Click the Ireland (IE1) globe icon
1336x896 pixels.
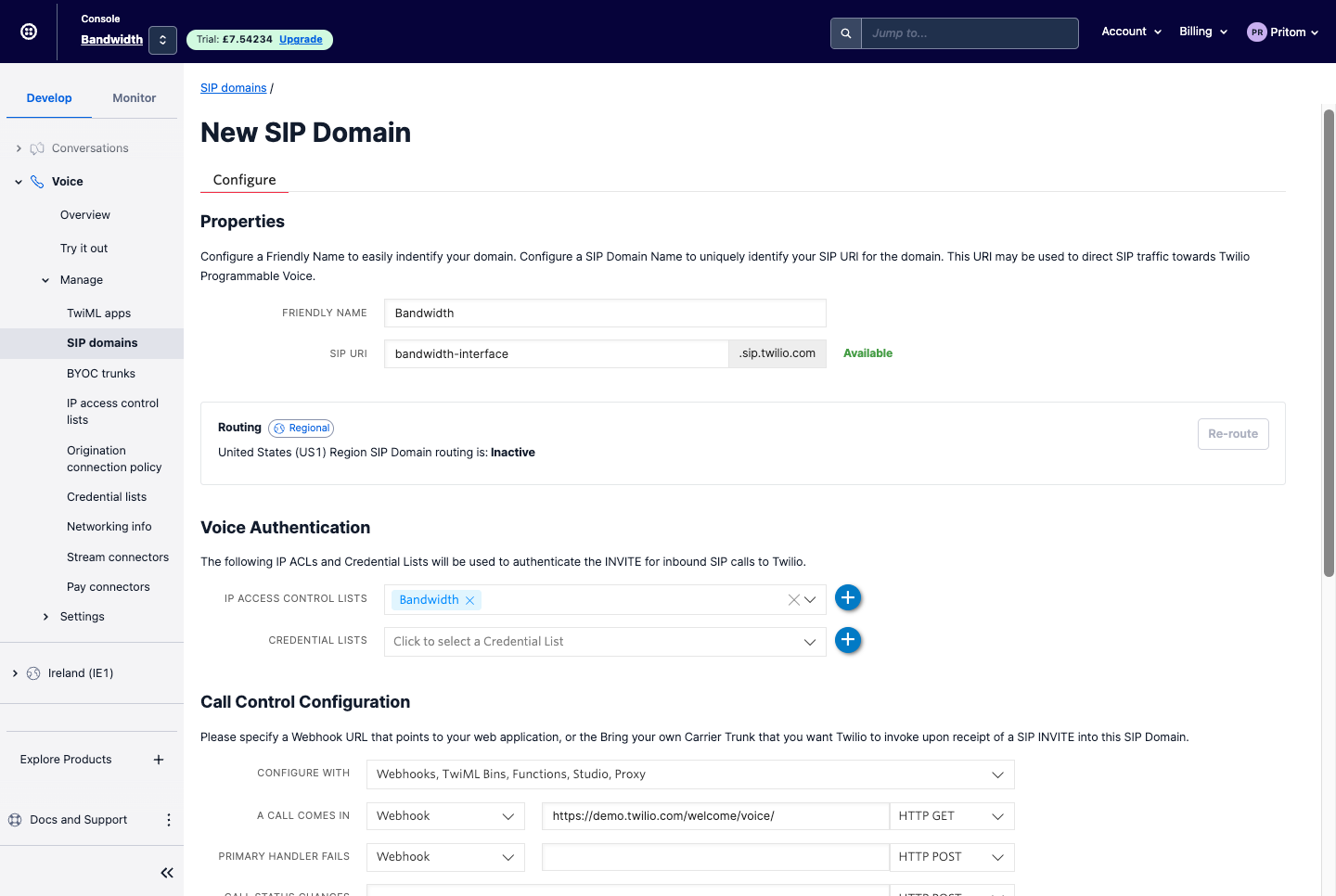(33, 673)
